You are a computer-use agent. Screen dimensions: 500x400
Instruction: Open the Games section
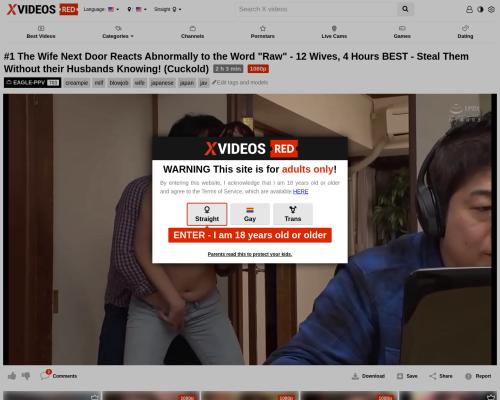pyautogui.click(x=402, y=32)
